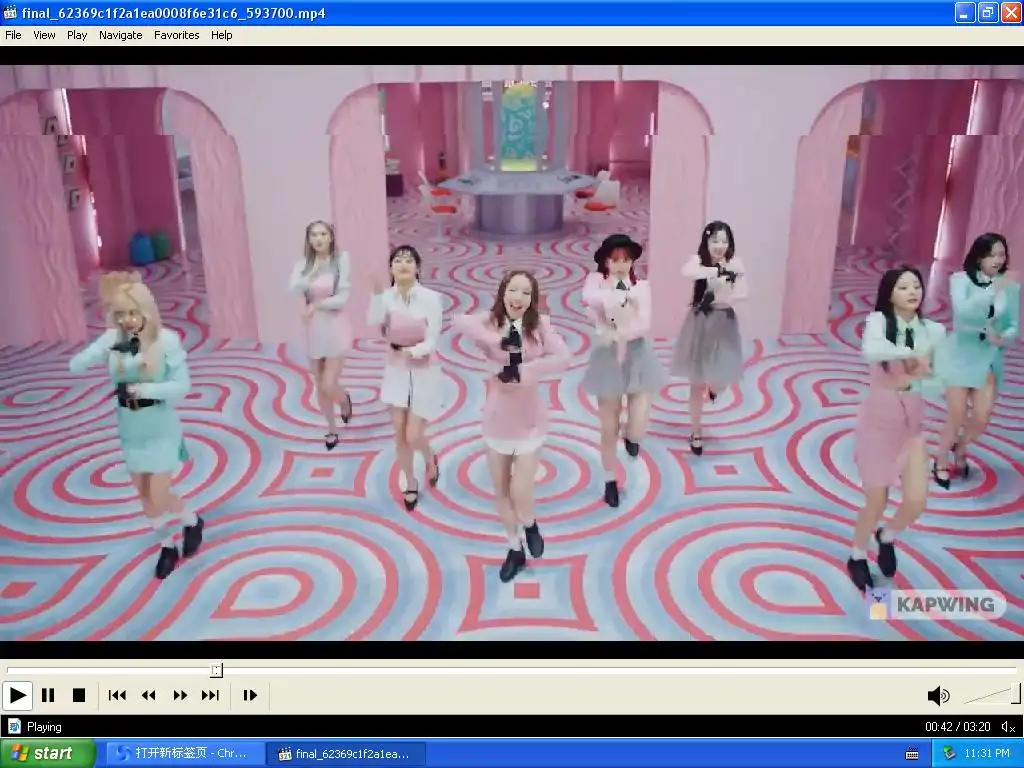The width and height of the screenshot is (1024, 768).
Task: Open the Favorites menu
Action: [x=176, y=35]
